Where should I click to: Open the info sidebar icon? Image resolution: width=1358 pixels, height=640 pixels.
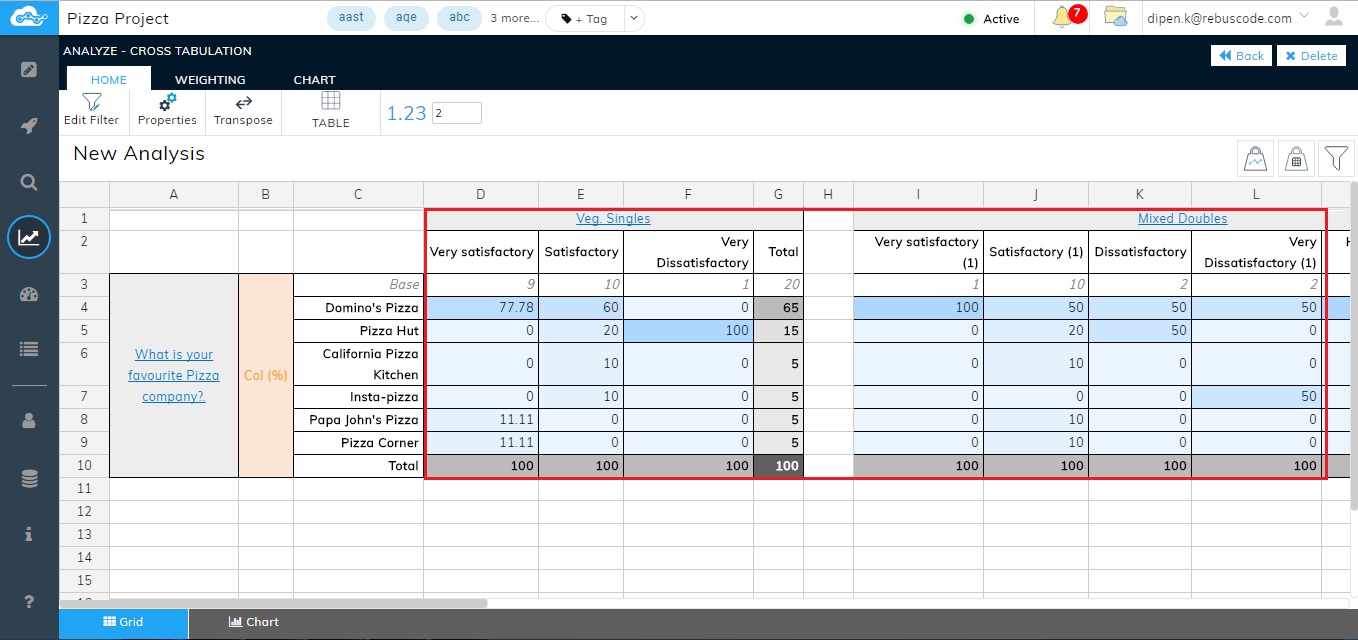[x=29, y=535]
